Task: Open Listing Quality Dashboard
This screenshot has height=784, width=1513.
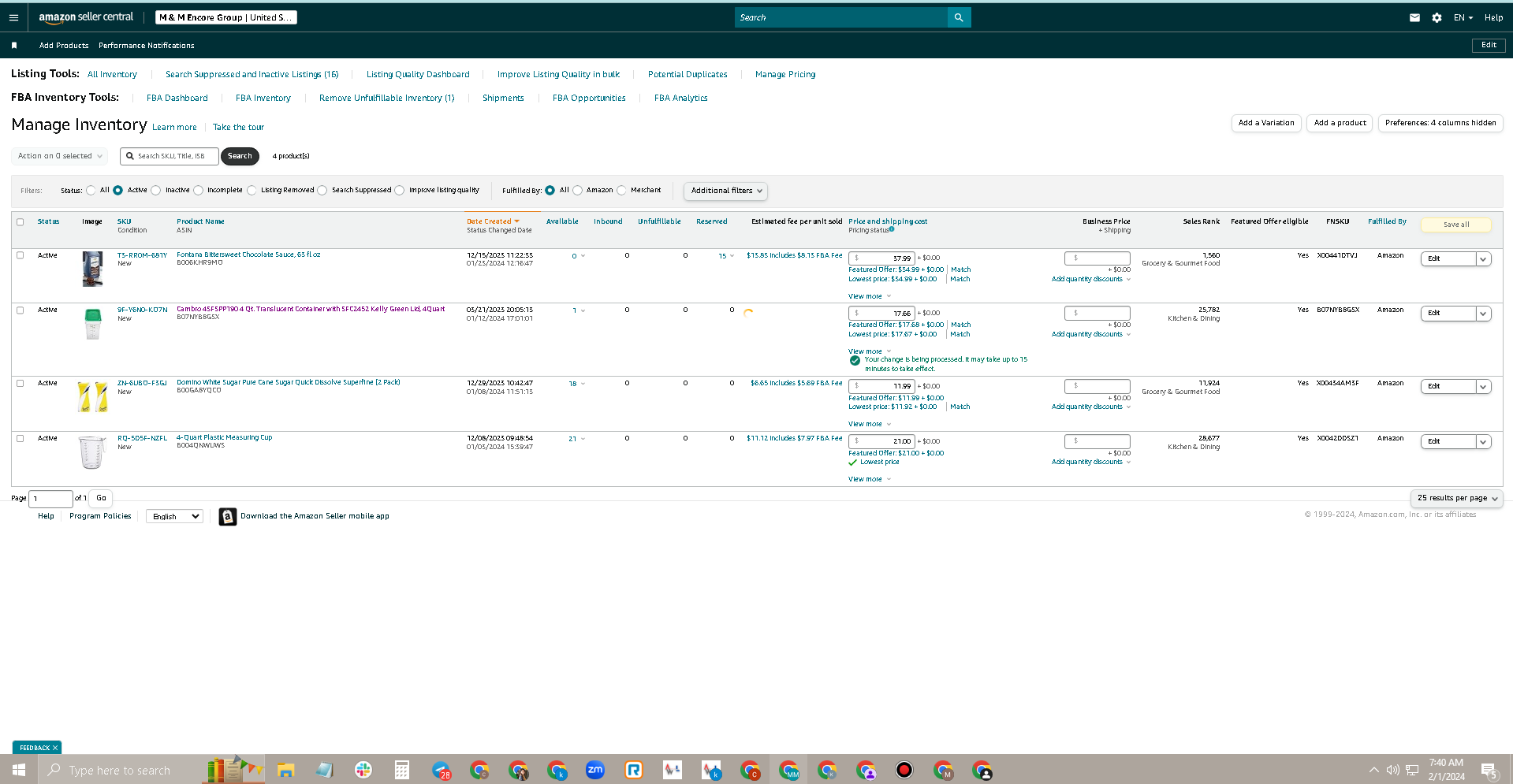Action: [418, 74]
